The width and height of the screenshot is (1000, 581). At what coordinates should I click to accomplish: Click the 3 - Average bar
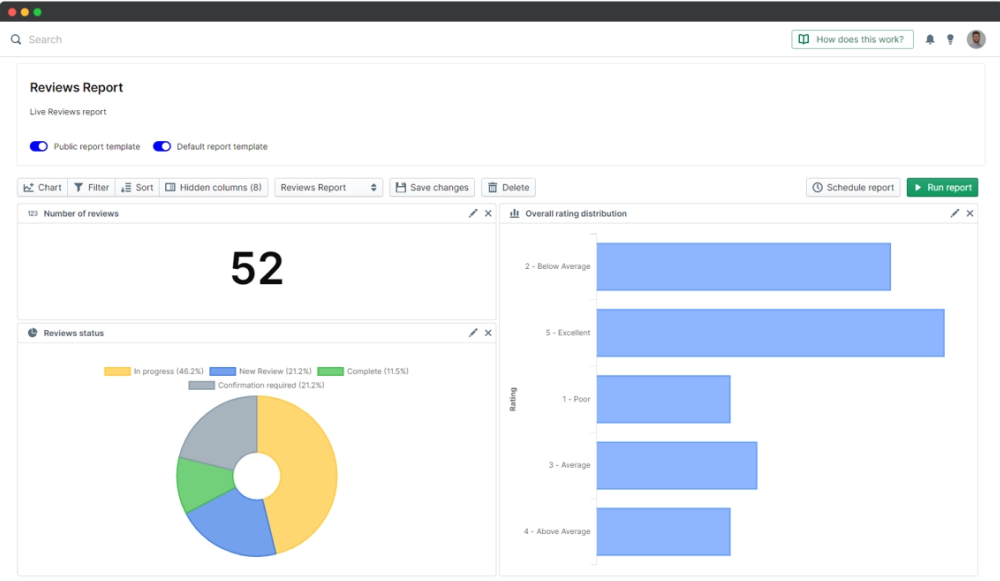click(677, 466)
